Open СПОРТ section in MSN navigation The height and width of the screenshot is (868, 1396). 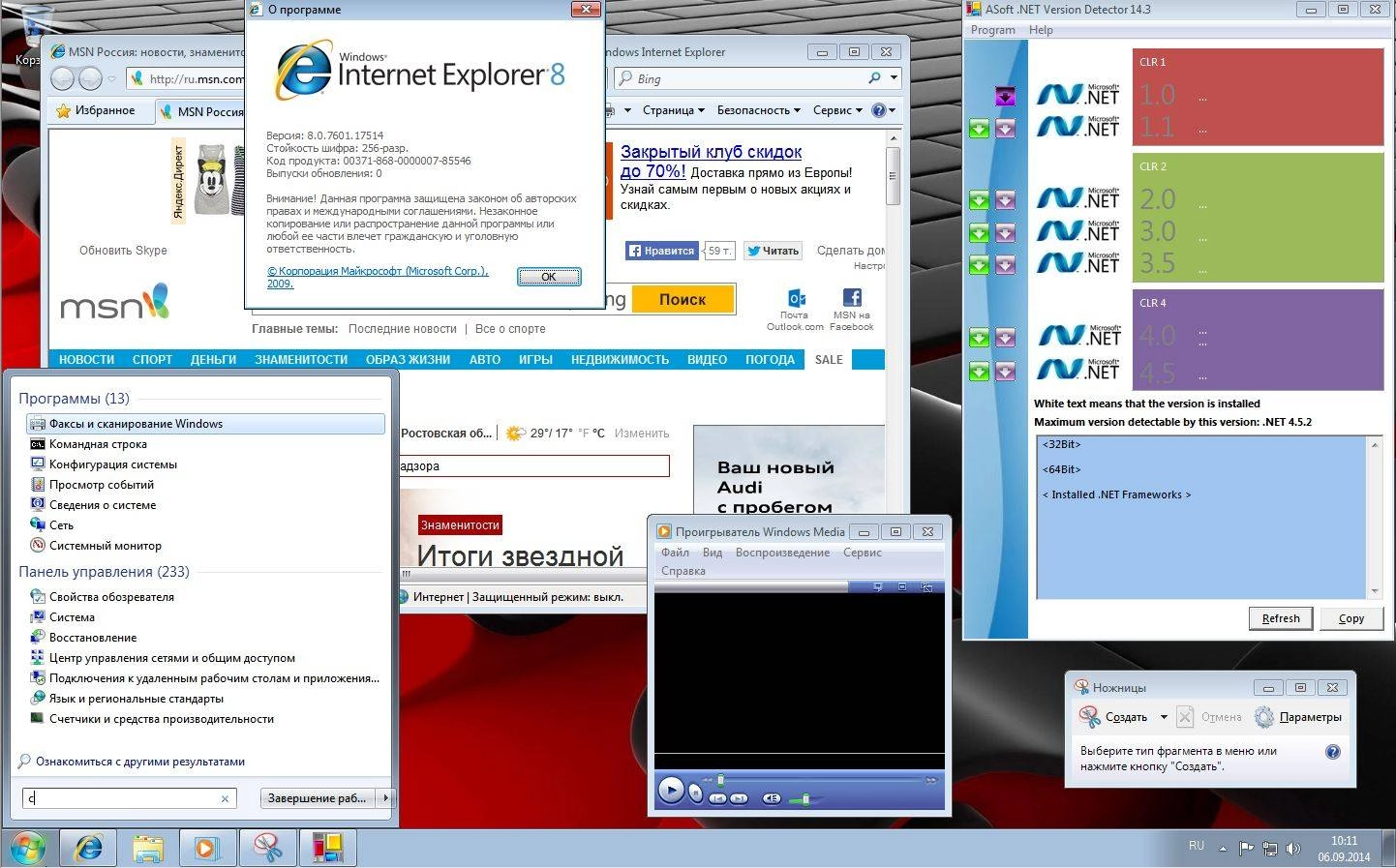(x=152, y=359)
